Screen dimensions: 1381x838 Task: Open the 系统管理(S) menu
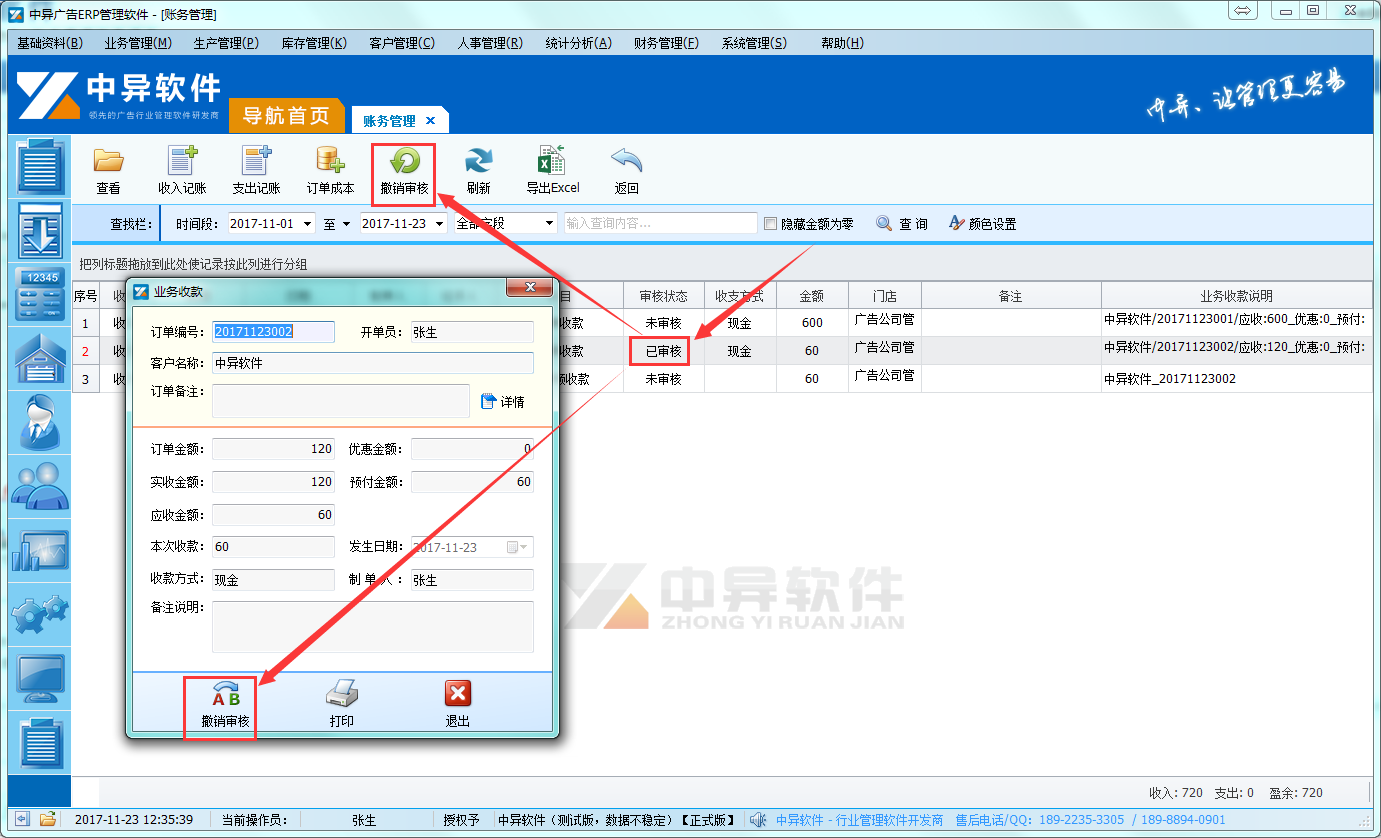pos(754,43)
